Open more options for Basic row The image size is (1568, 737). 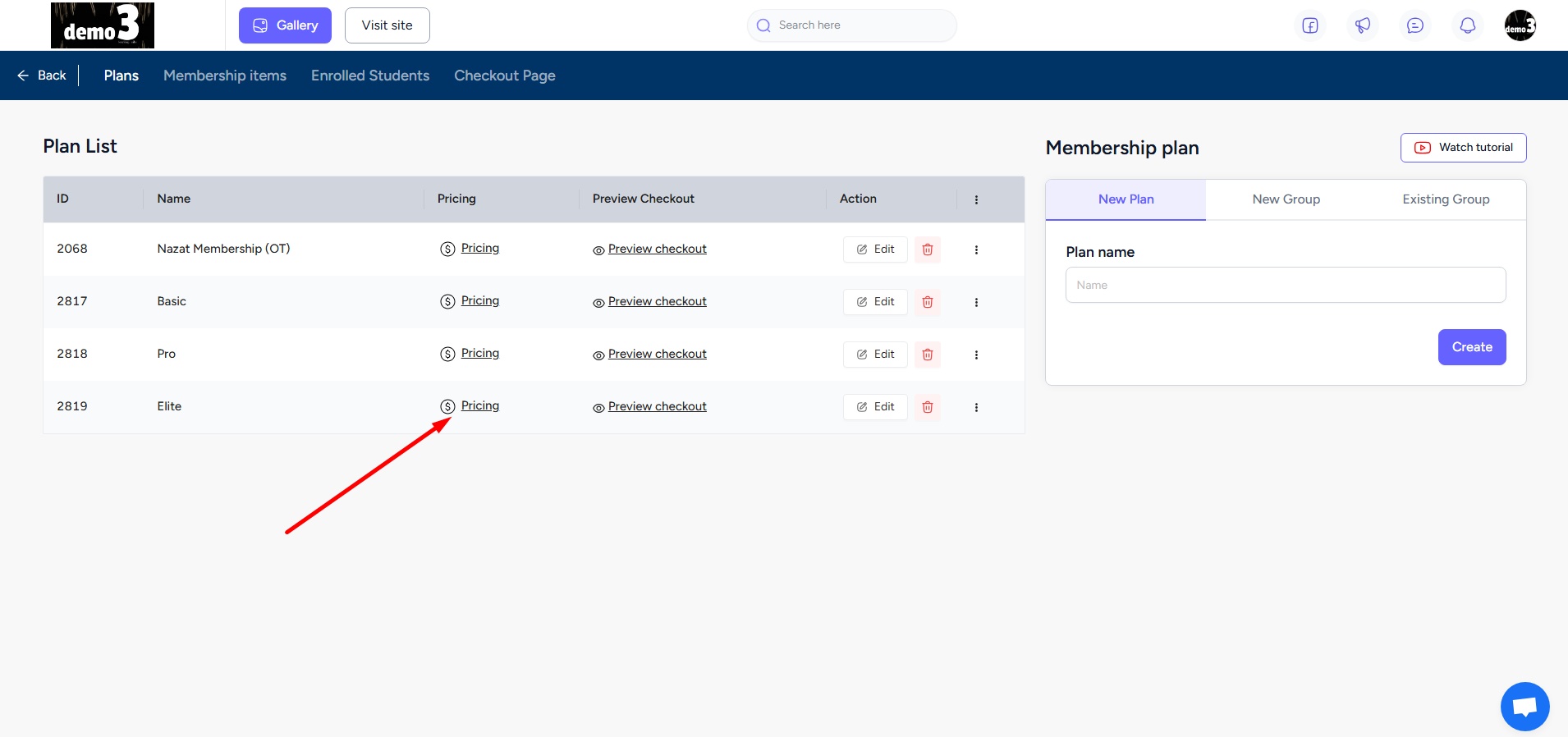click(976, 302)
